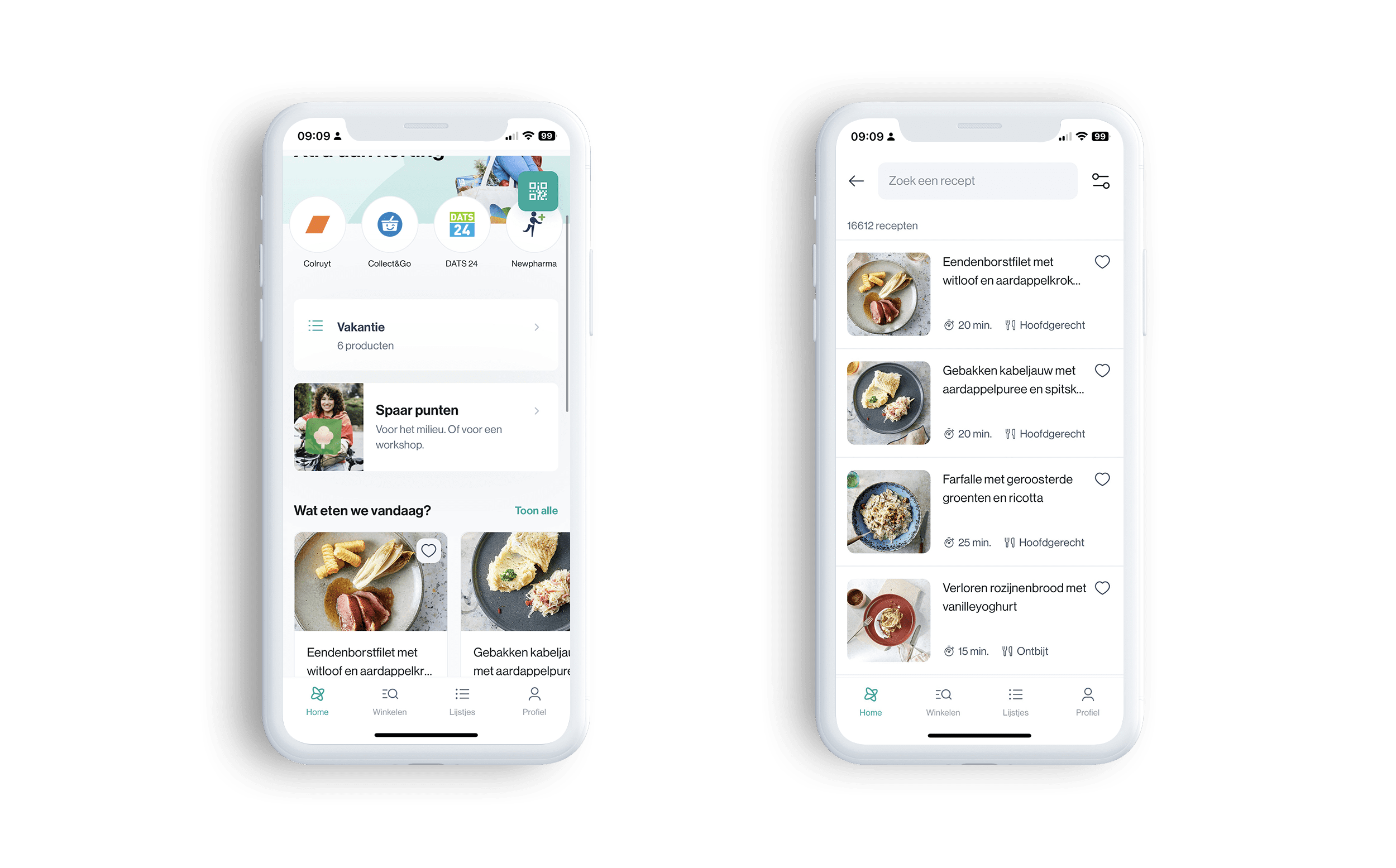
Task: Navigate back using the back arrow
Action: point(856,181)
